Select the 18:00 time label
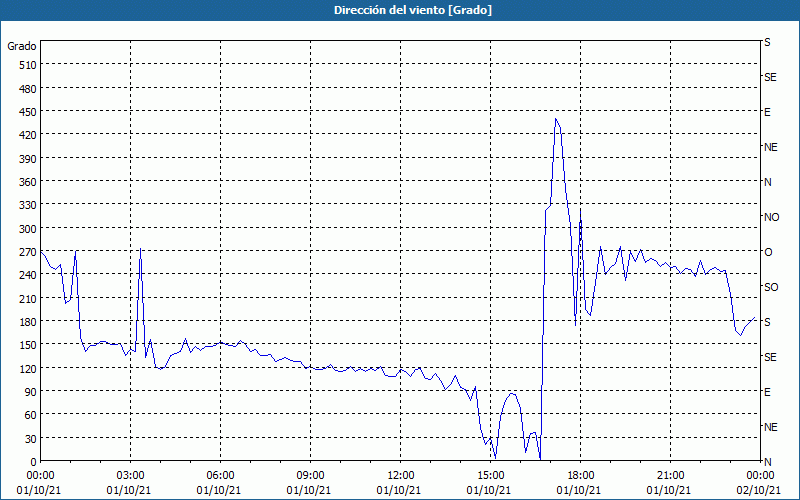This screenshot has height=500, width=800. tap(581, 476)
